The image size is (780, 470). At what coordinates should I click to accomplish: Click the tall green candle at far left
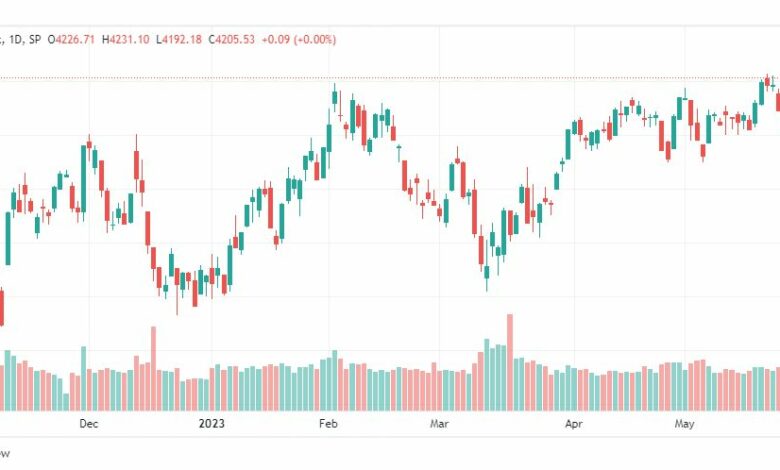coord(8,238)
